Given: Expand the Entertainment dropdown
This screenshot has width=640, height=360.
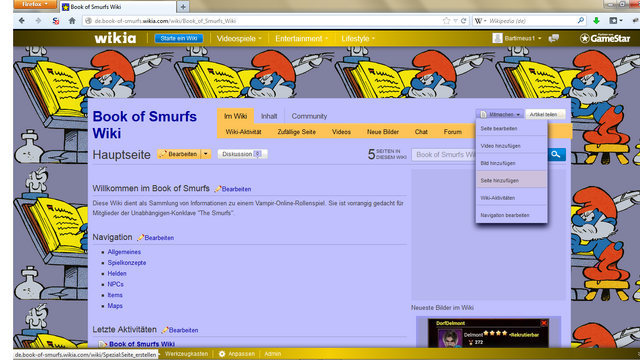Looking at the screenshot, I should (301, 39).
